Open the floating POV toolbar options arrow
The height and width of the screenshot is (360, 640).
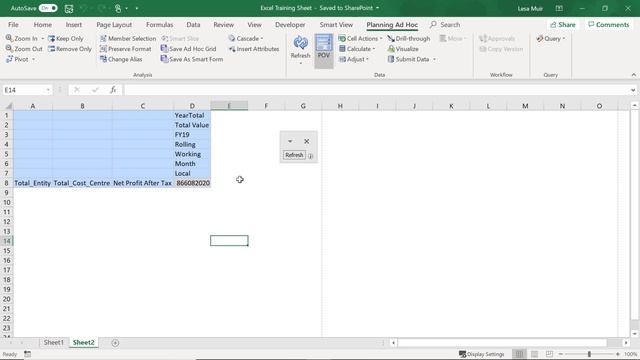tap(290, 141)
